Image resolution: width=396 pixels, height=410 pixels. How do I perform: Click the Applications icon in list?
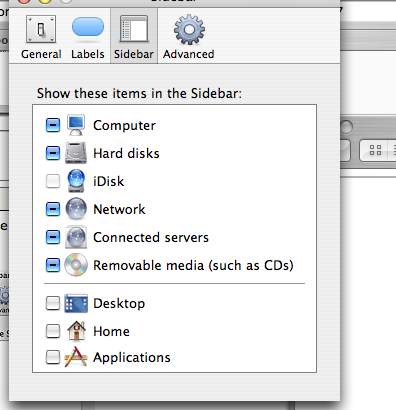pyautogui.click(x=76, y=357)
